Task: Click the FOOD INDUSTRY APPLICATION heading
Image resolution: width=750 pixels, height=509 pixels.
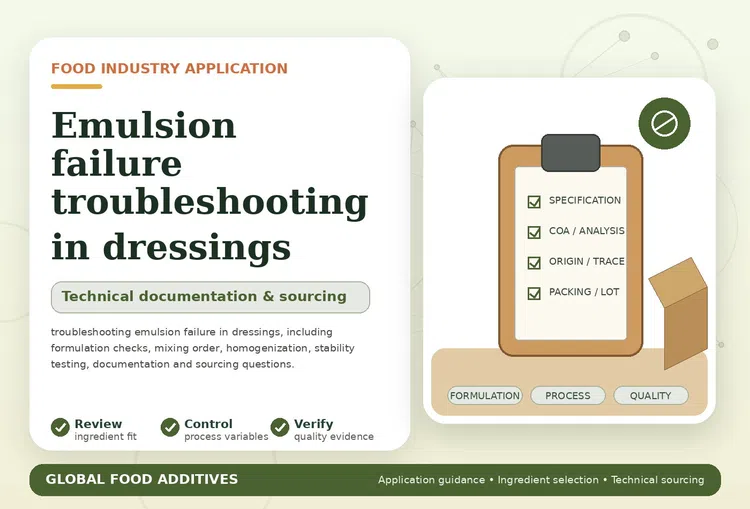Action: coord(169,68)
